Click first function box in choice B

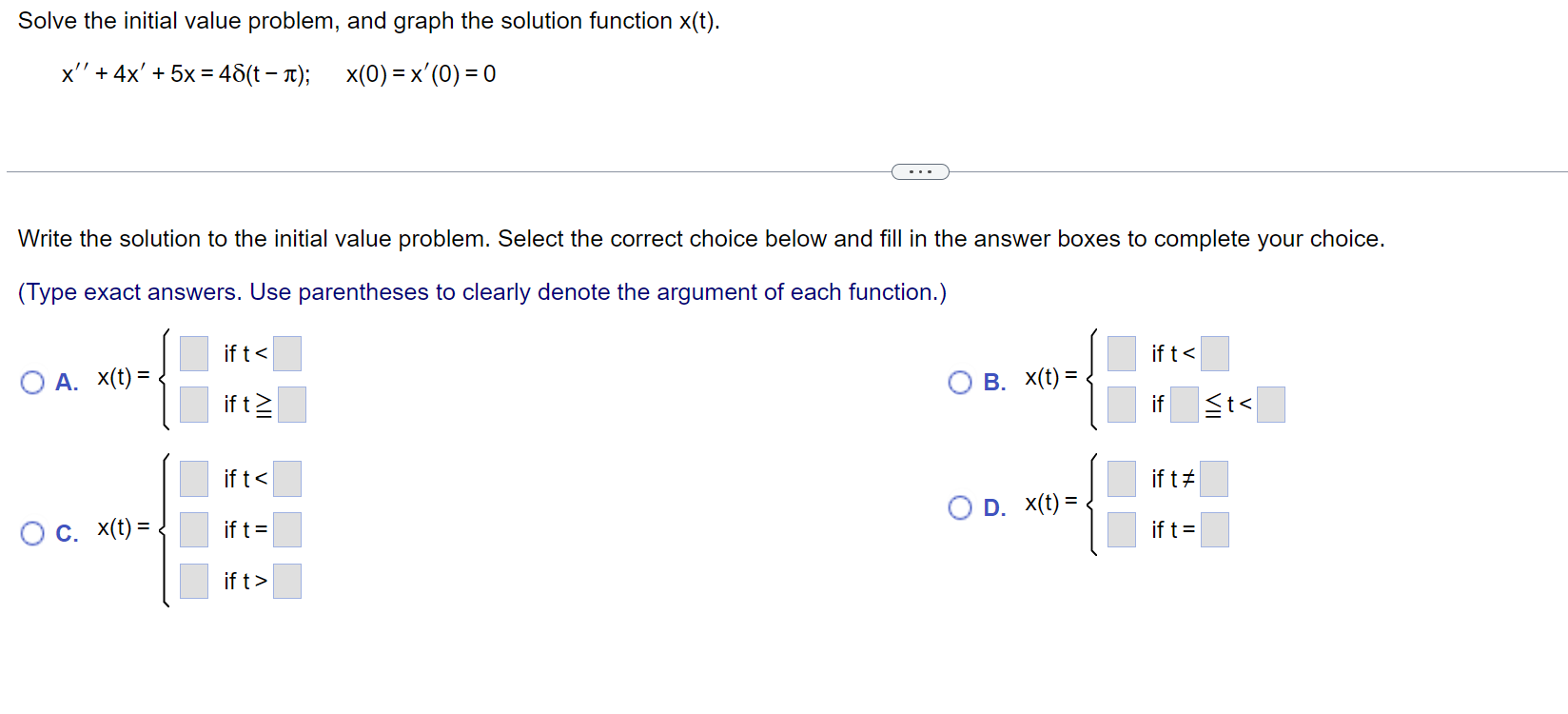(x=1122, y=353)
